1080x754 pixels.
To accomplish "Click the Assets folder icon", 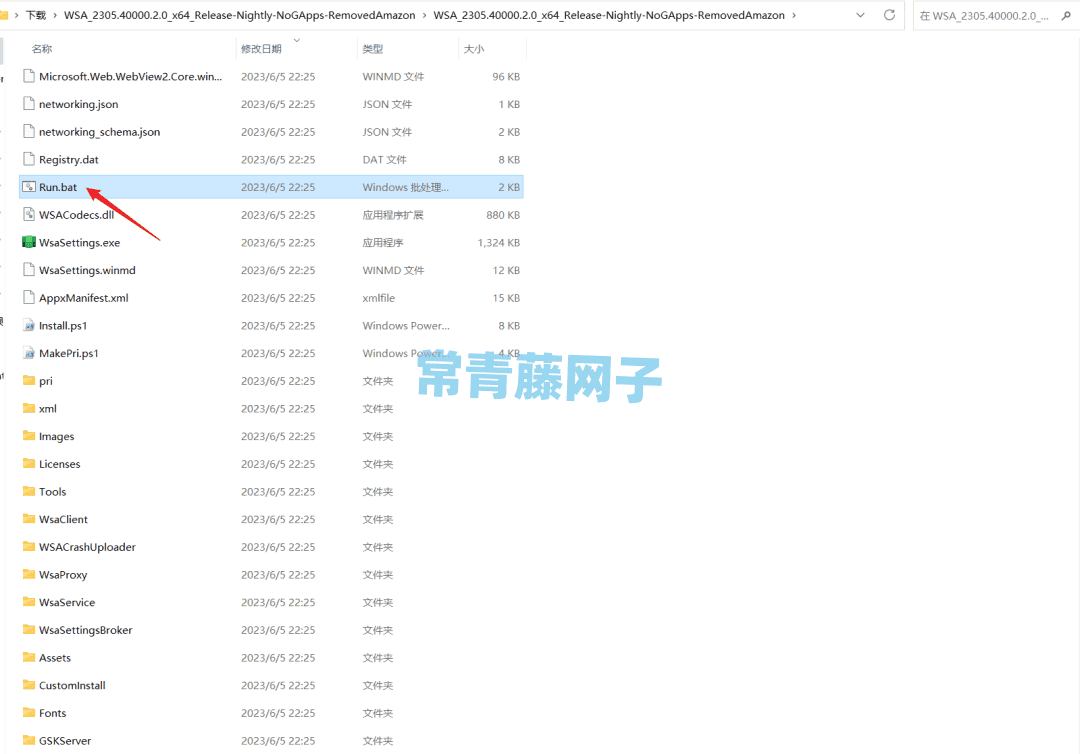I will [29, 658].
